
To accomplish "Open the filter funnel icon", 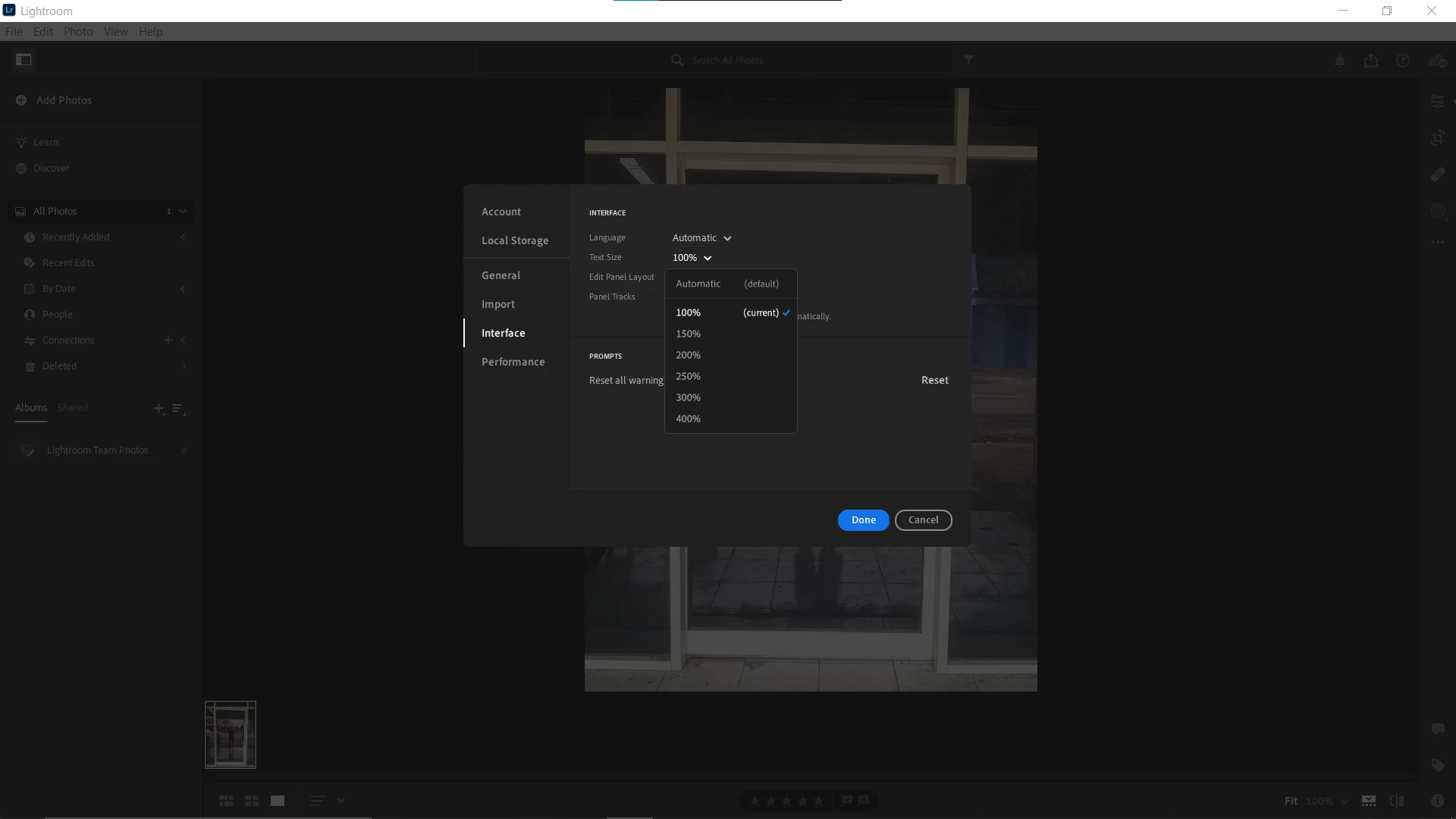I will tap(968, 60).
